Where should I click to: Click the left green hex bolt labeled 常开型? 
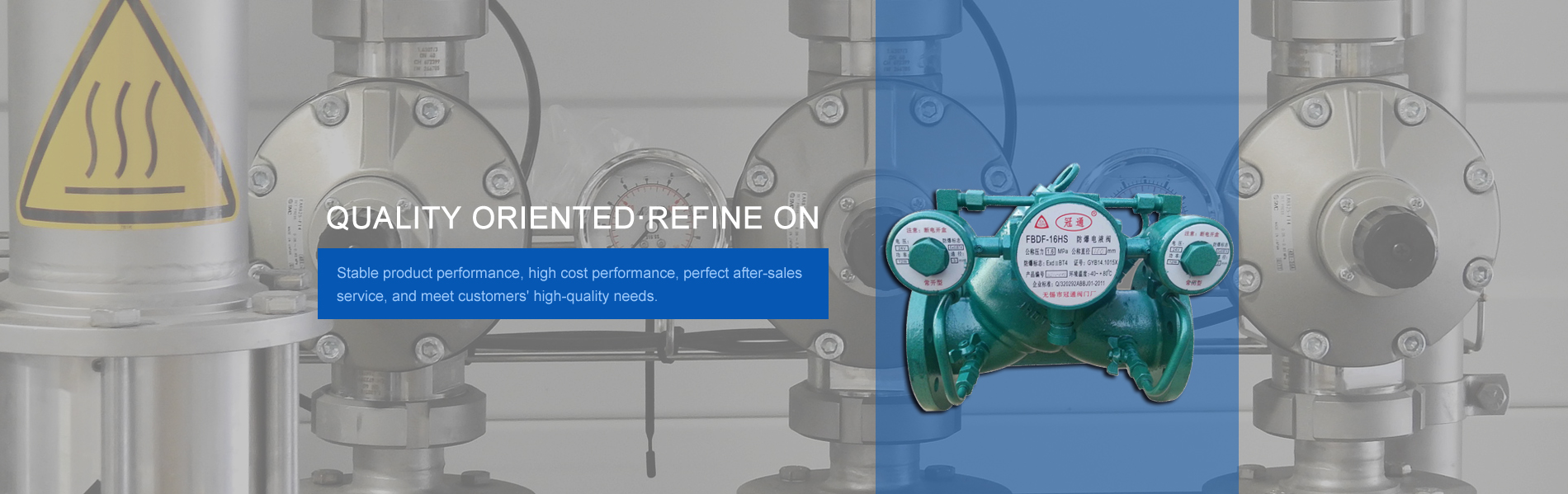[x=928, y=256]
